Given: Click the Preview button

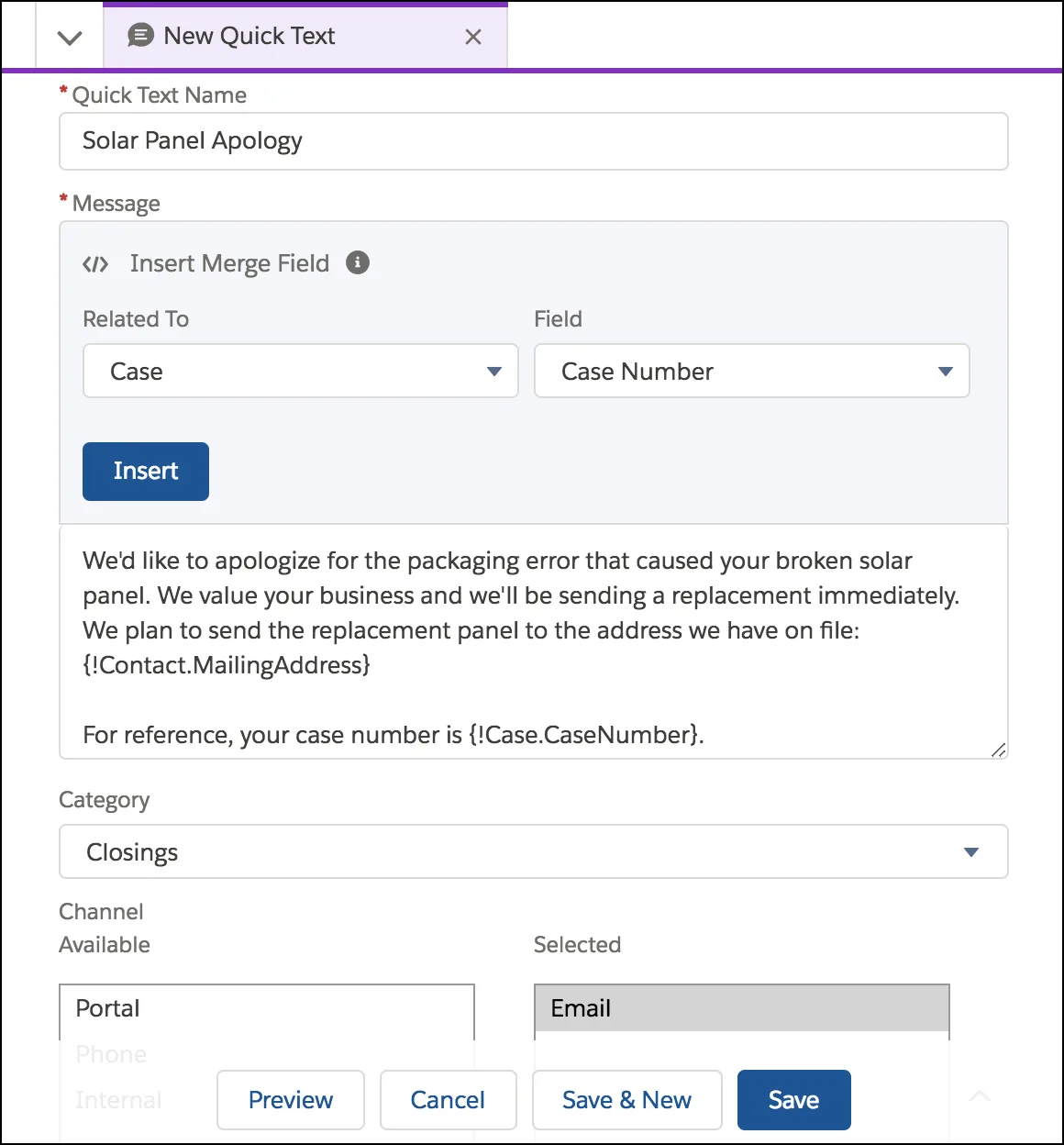Looking at the screenshot, I should 291,1100.
